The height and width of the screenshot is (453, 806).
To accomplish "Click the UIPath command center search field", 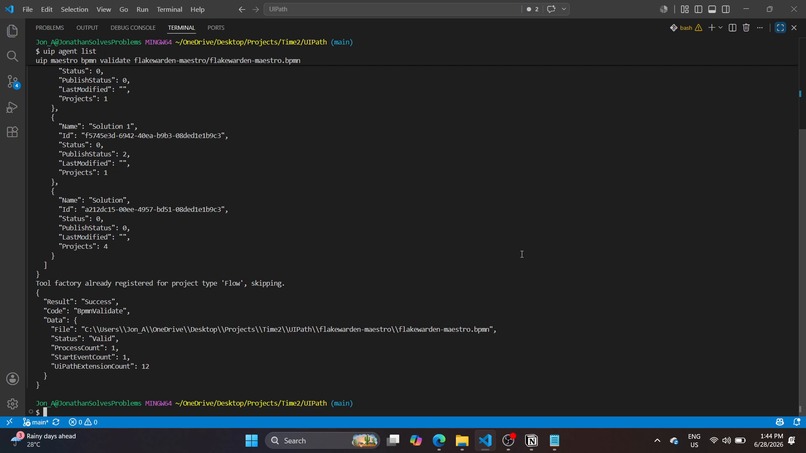I will tap(392, 9).
